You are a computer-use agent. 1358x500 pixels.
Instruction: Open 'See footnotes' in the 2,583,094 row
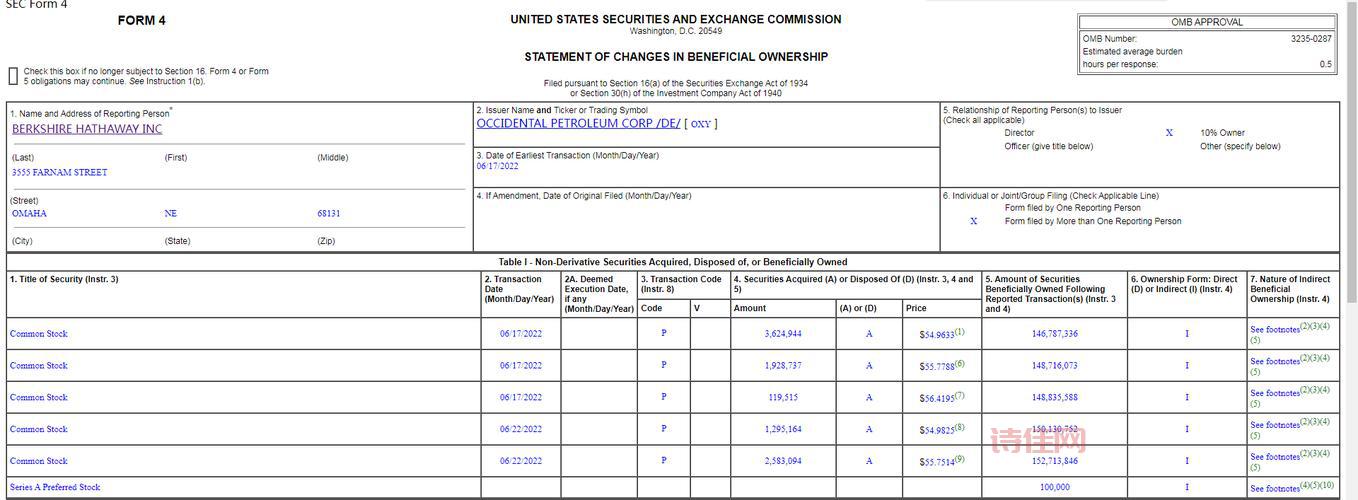pos(1274,458)
